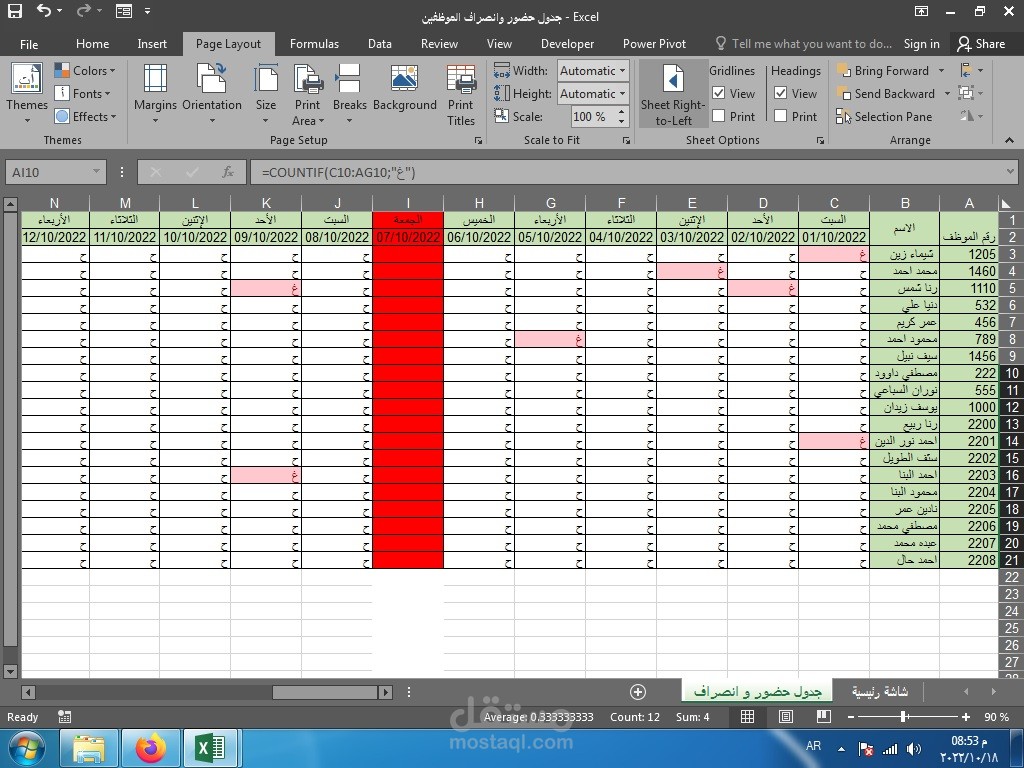Switch to the Formulas tab
1024x768 pixels.
point(314,44)
